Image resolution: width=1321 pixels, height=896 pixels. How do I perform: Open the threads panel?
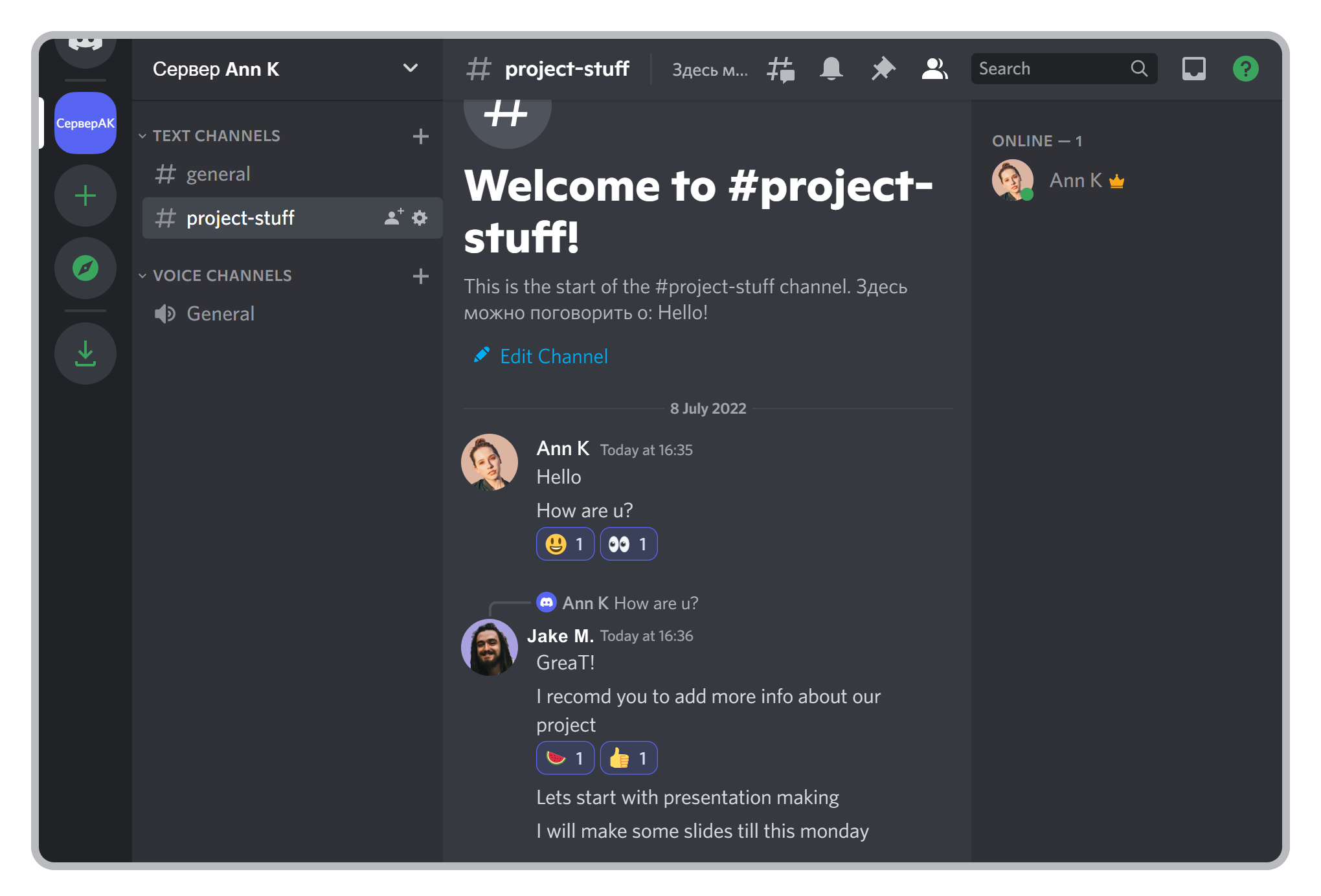[x=780, y=69]
